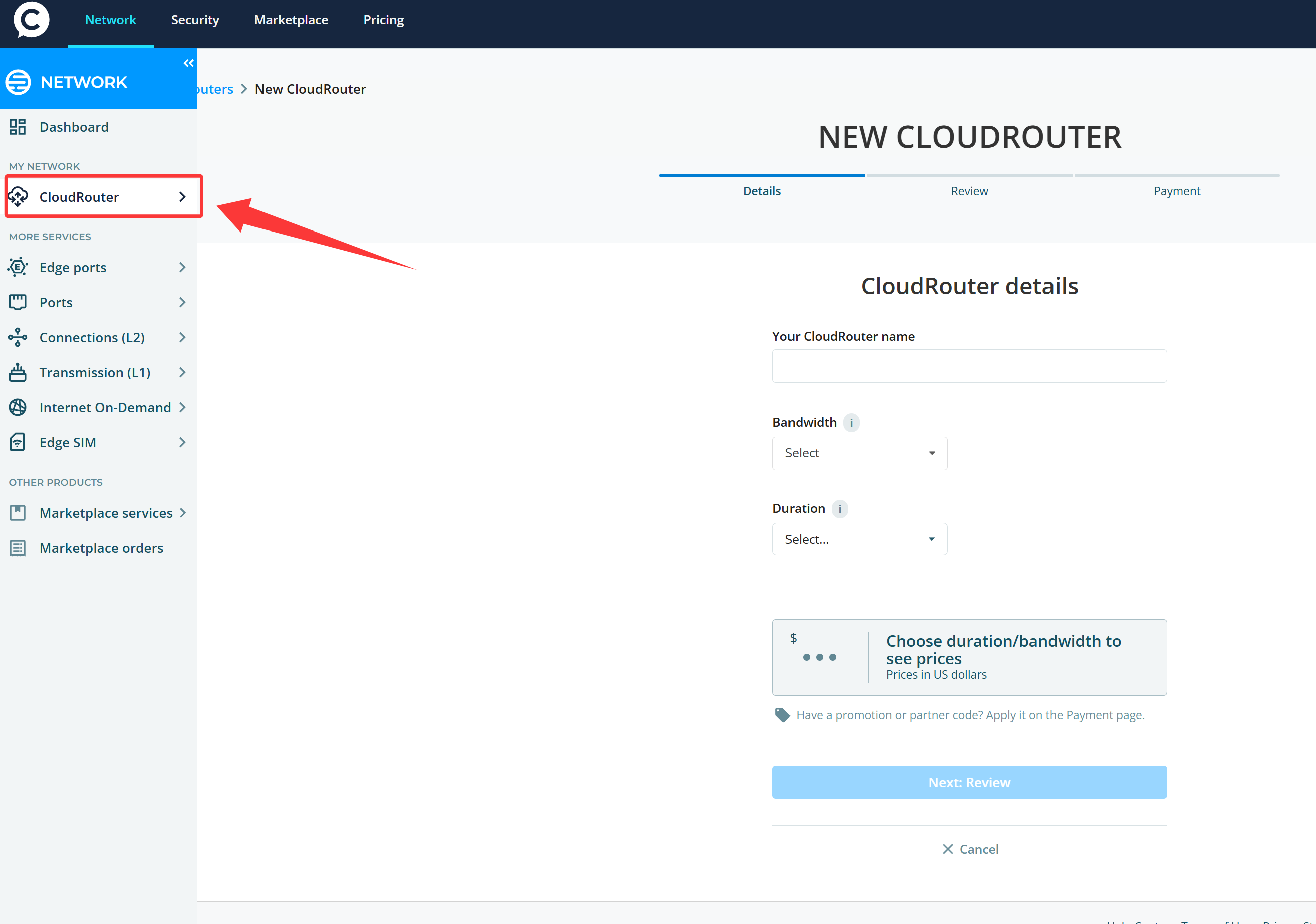Click the Console Connect logo icon
Viewport: 1316px width, 924px height.
pyautogui.click(x=31, y=20)
